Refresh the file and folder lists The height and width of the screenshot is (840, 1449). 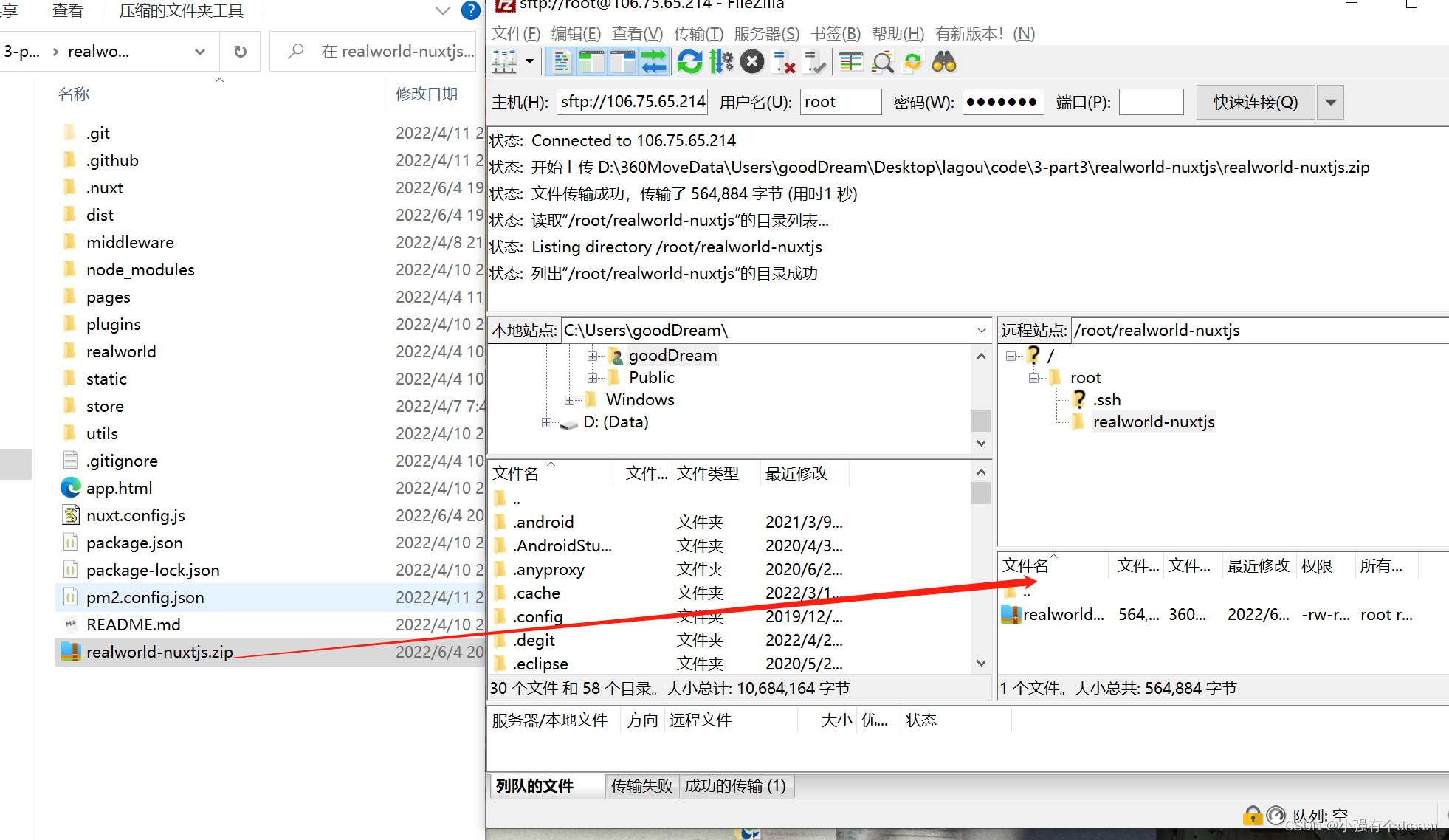click(x=690, y=62)
